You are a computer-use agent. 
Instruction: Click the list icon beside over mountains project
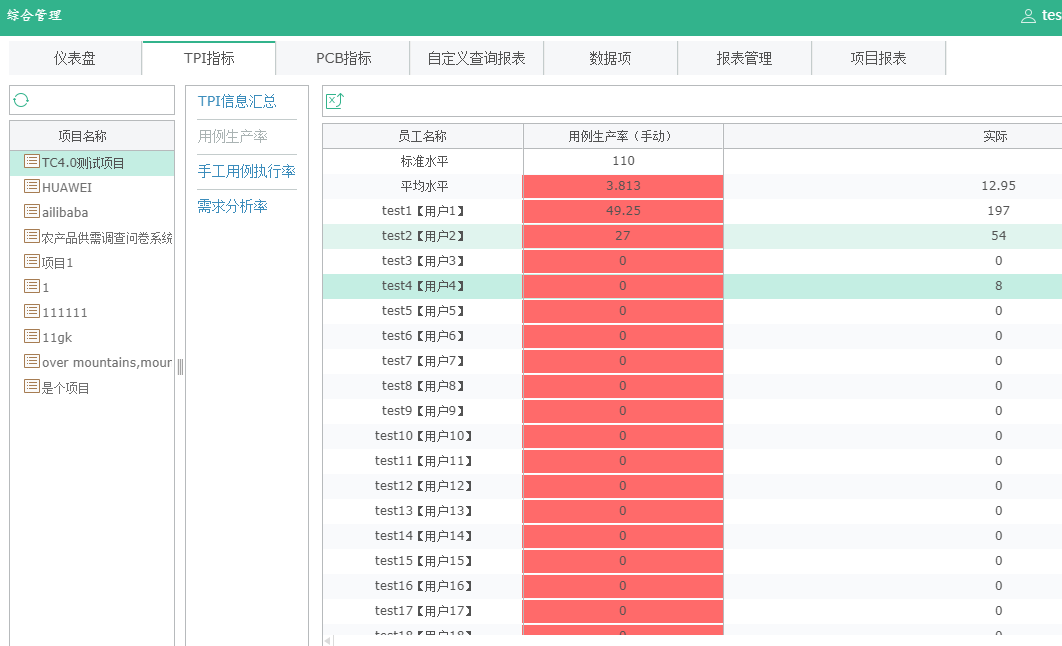click(32, 362)
